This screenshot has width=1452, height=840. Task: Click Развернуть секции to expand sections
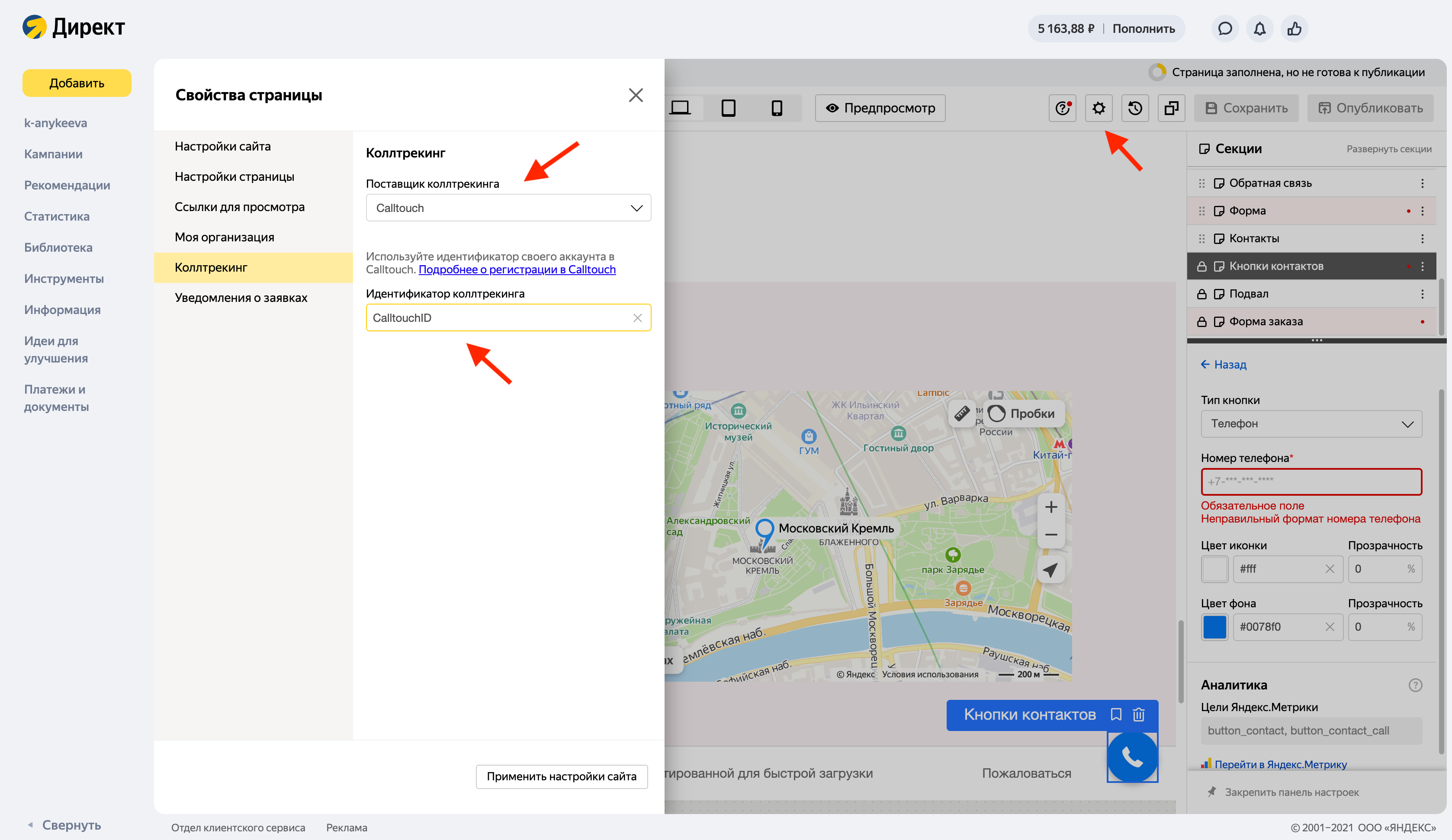click(1389, 149)
